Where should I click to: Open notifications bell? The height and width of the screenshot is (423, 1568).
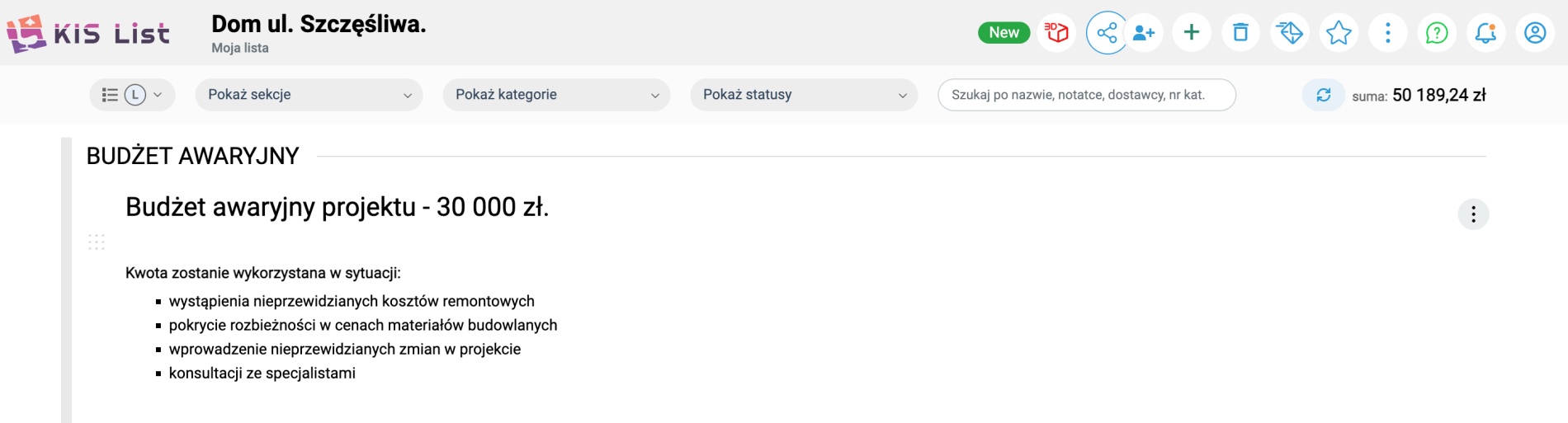pyautogui.click(x=1486, y=33)
